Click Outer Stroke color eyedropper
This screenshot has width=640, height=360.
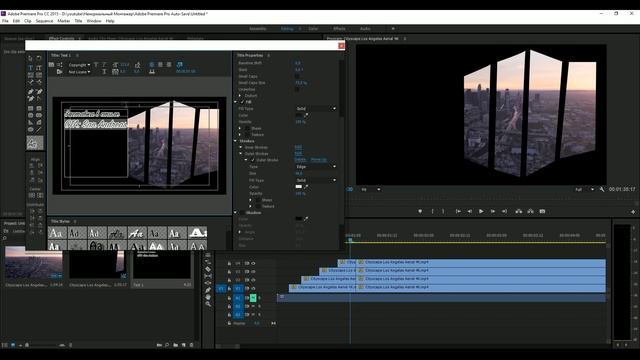[306, 187]
